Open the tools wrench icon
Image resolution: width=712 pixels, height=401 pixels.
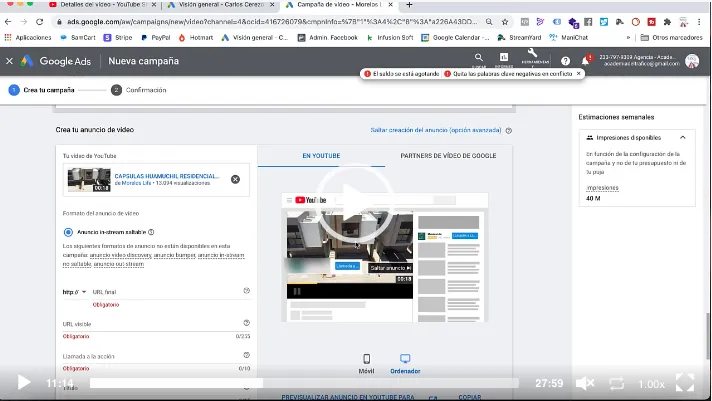(533, 54)
